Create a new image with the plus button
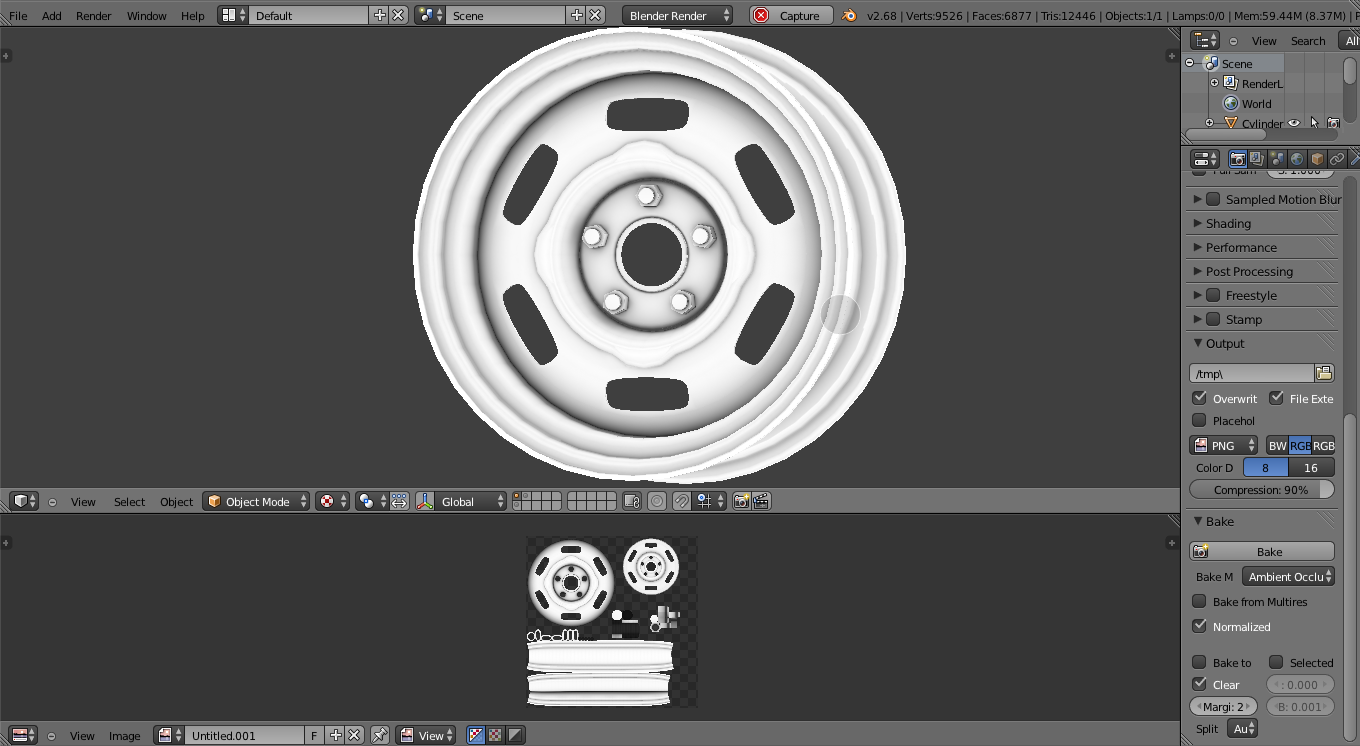The width and height of the screenshot is (1360, 746). (335, 735)
